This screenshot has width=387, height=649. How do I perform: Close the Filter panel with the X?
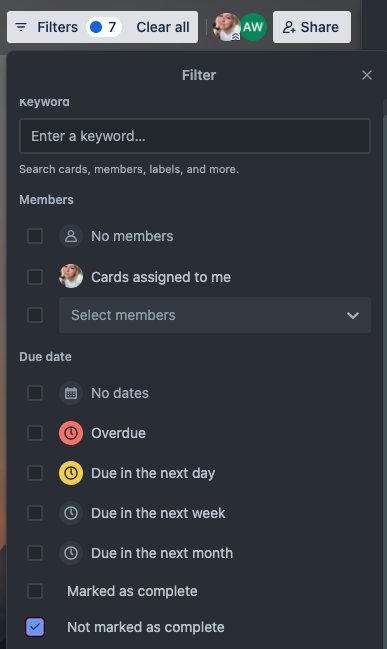pos(367,75)
